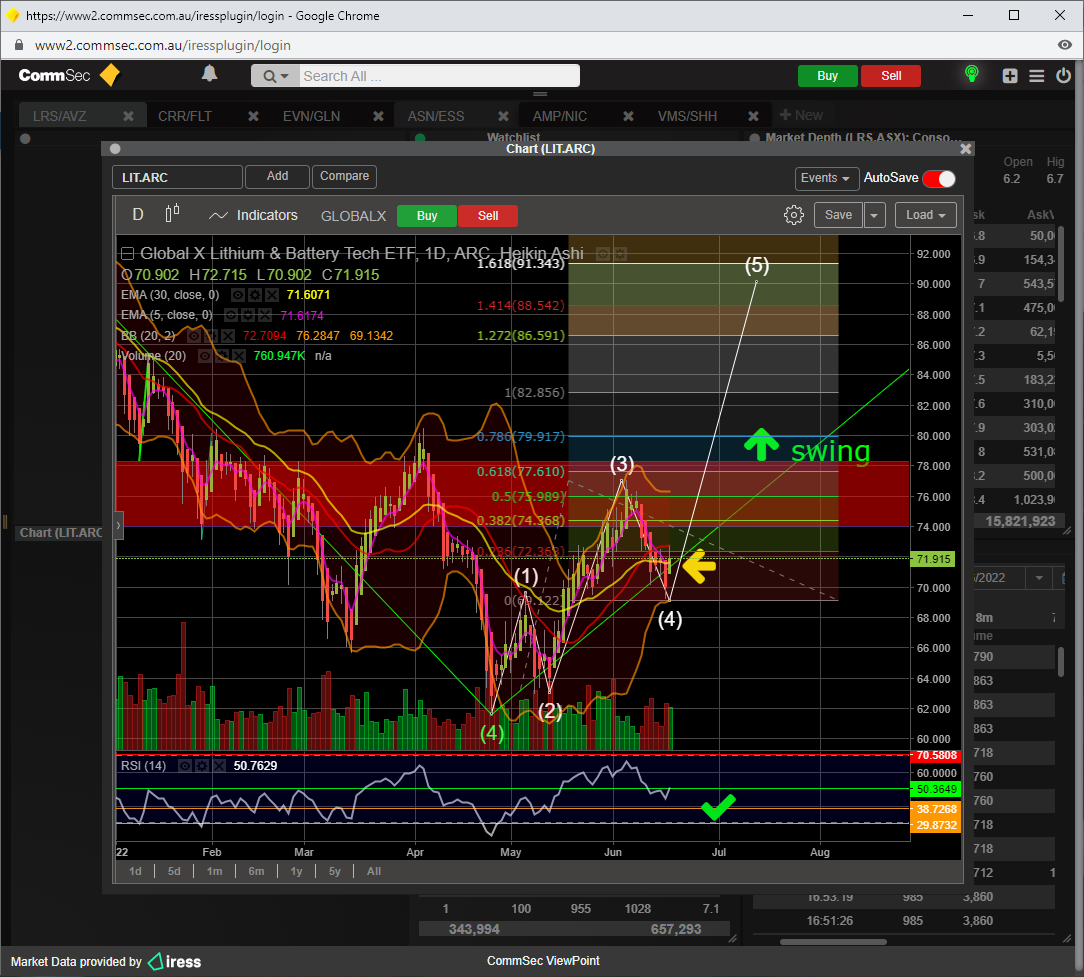The width and height of the screenshot is (1084, 977).
Task: Remove the RSI (14) indicator
Action: [x=218, y=766]
